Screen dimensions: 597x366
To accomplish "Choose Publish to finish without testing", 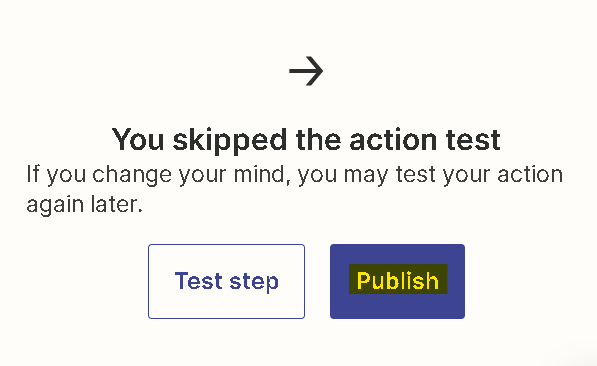I will coord(397,281).
